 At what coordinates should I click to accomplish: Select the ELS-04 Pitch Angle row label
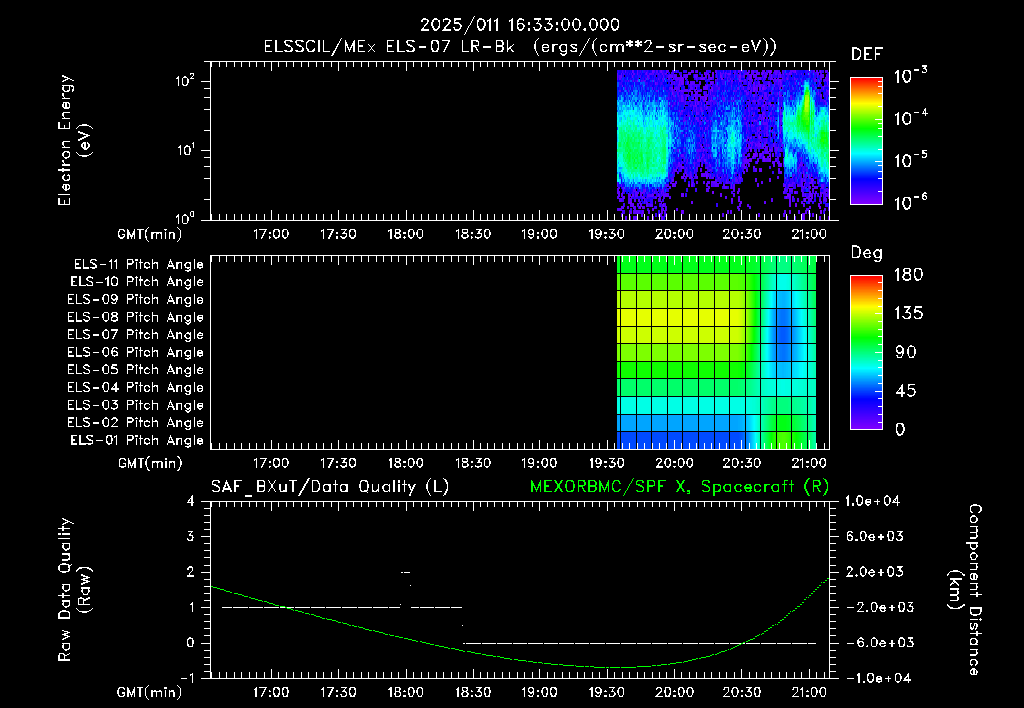point(135,387)
